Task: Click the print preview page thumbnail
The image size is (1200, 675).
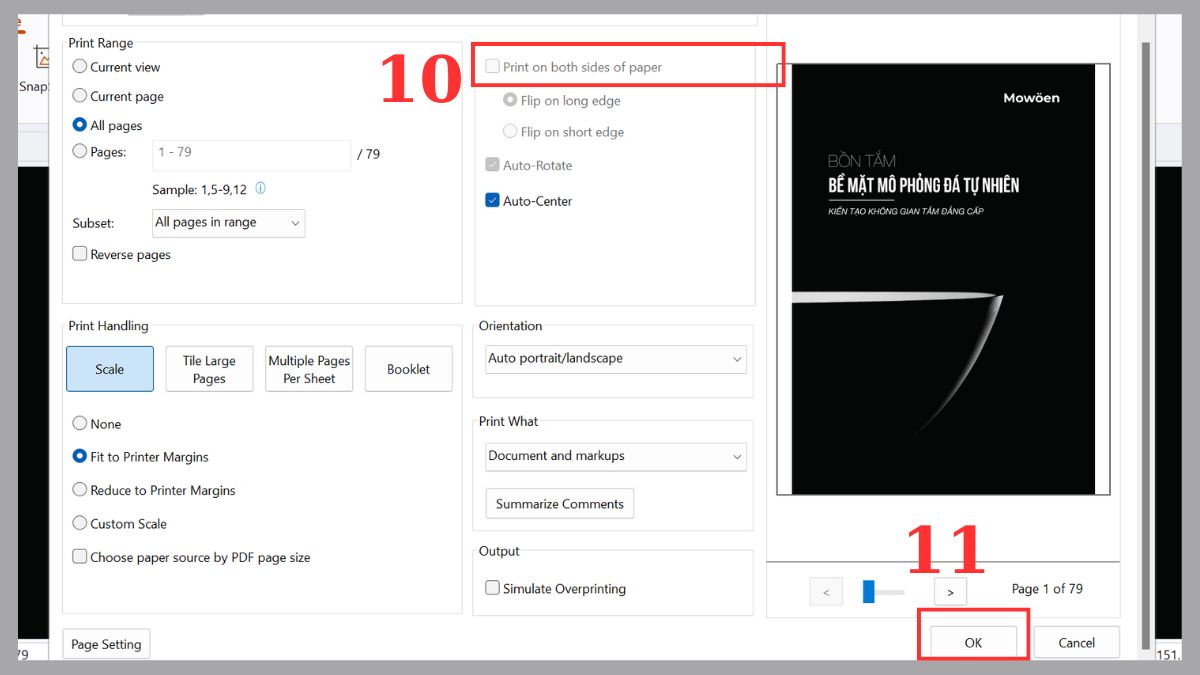Action: click(x=943, y=280)
